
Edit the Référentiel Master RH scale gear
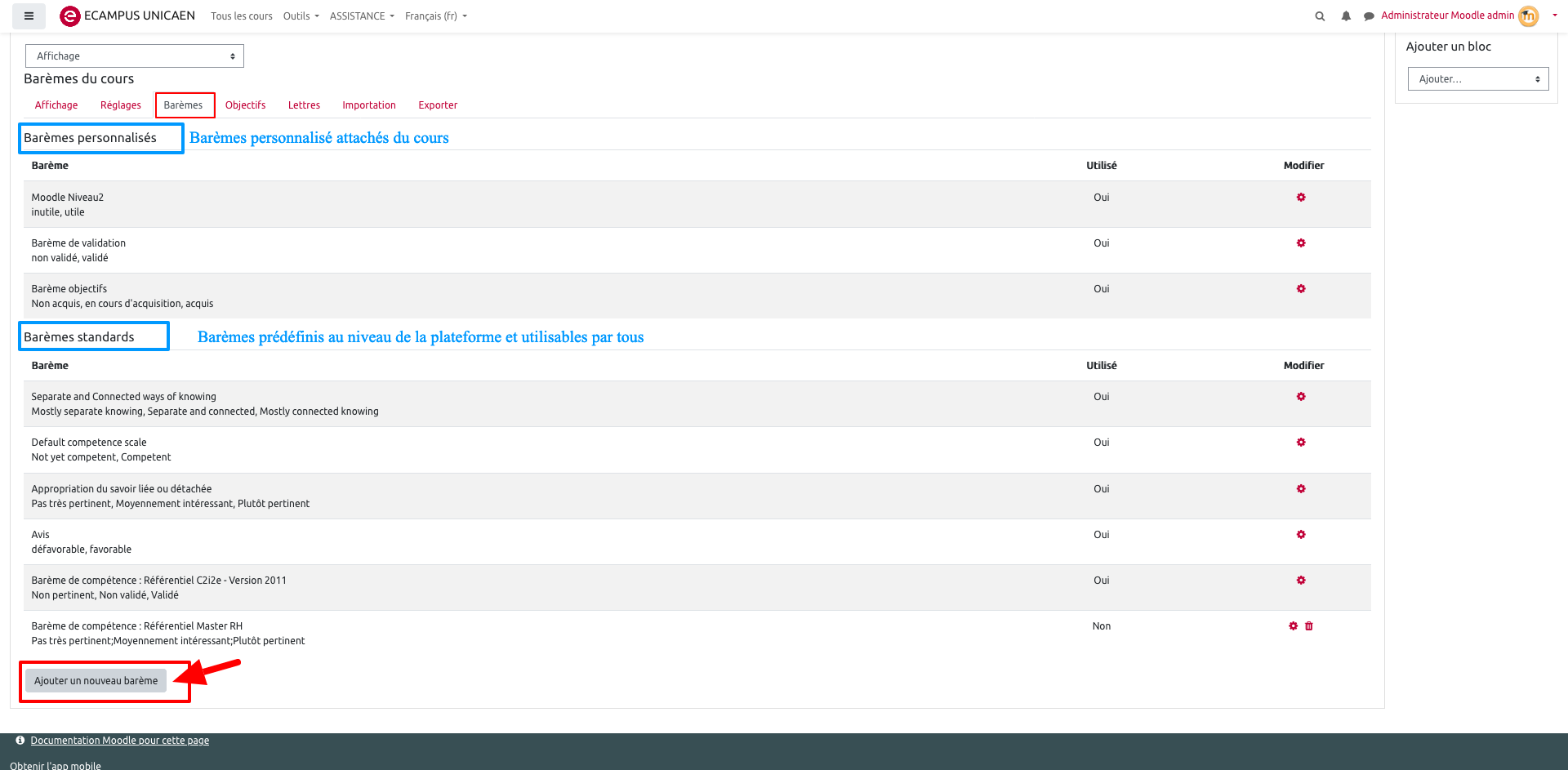tap(1293, 626)
